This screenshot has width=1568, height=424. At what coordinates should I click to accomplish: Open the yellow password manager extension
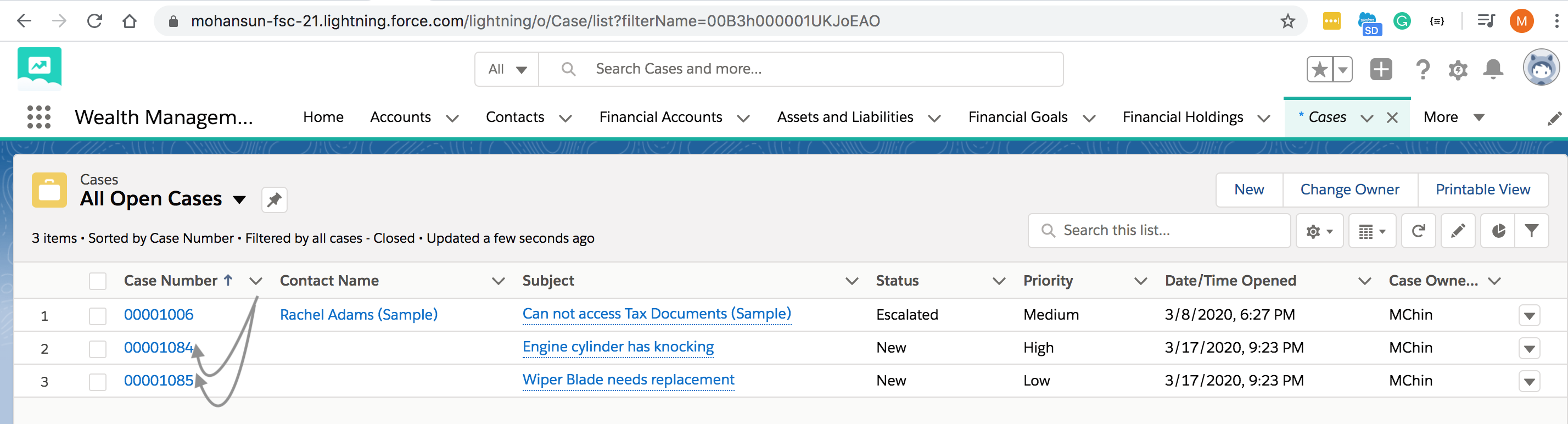click(1331, 21)
